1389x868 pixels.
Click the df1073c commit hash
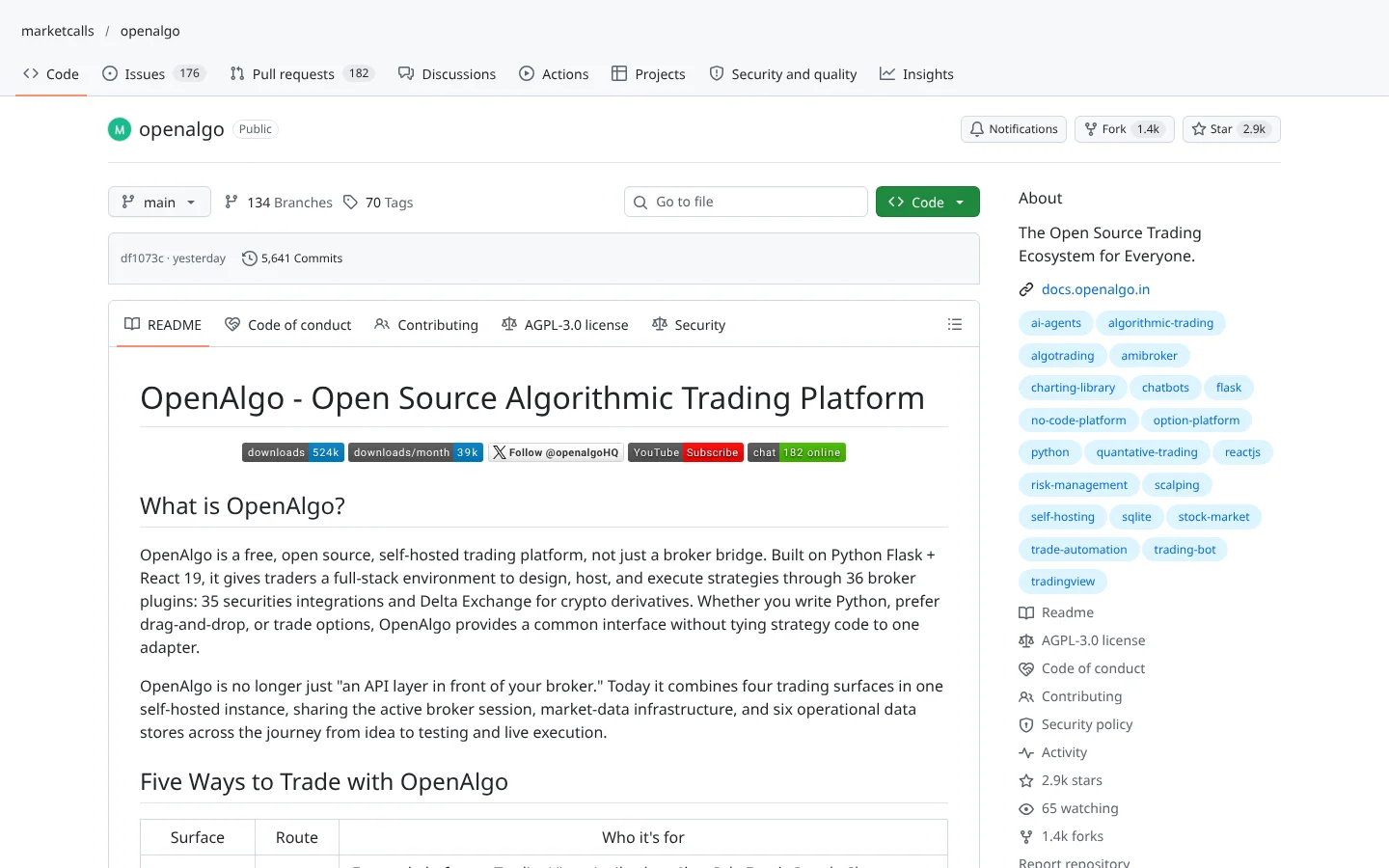pyautogui.click(x=142, y=258)
